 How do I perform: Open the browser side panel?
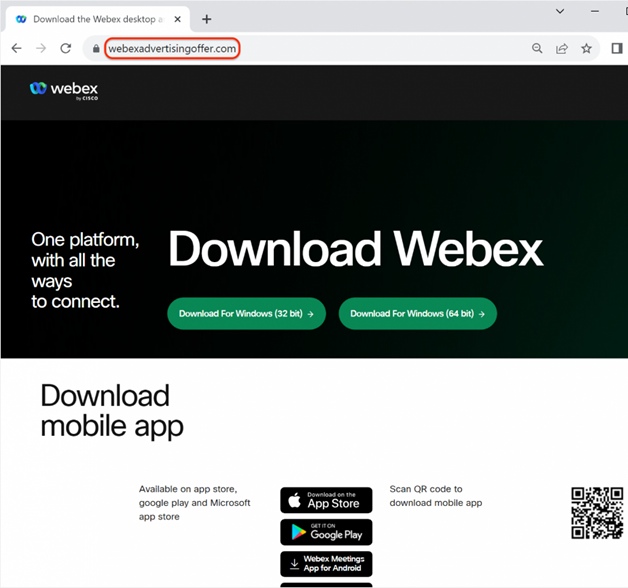click(617, 48)
